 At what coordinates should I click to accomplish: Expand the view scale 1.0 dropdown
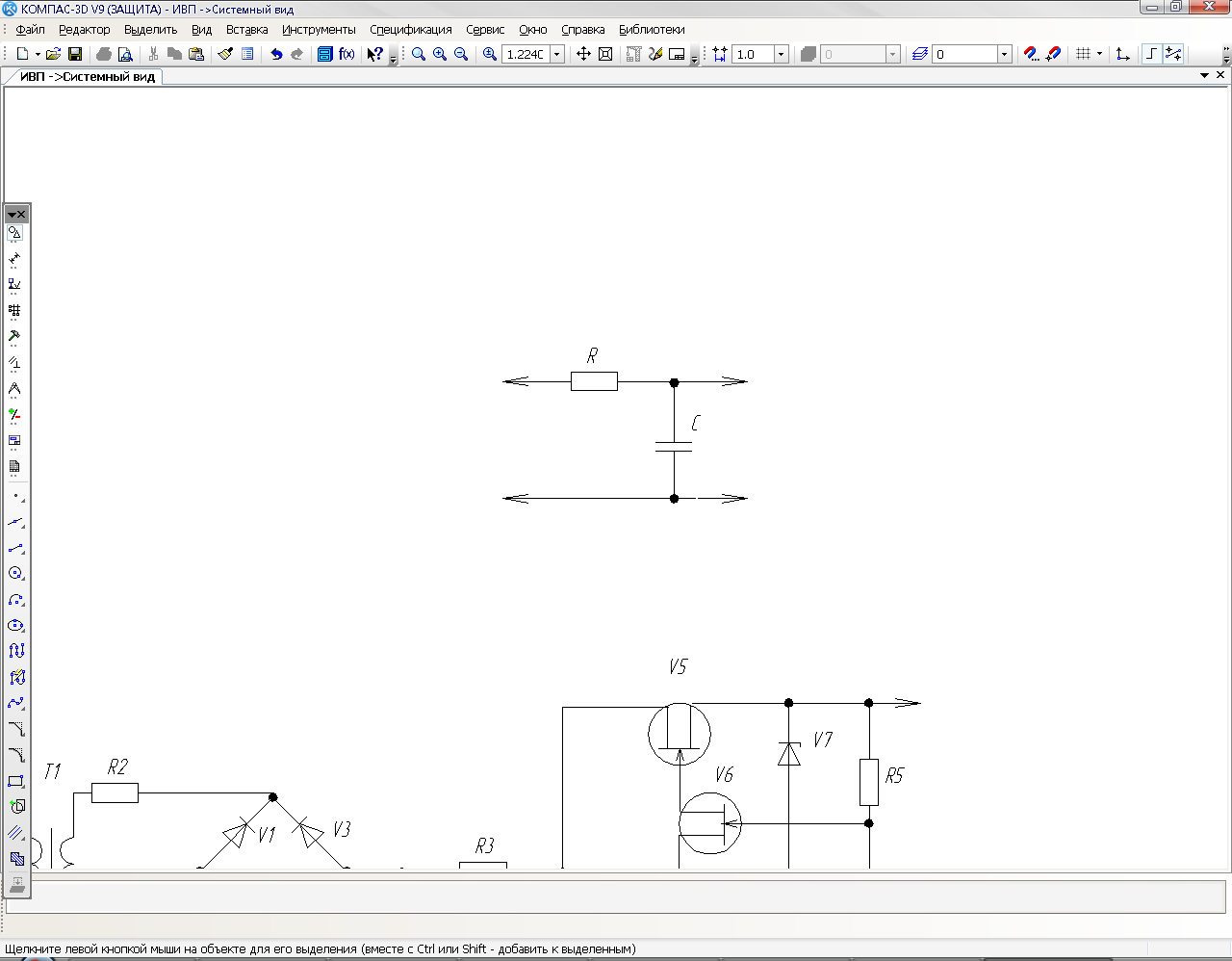[x=781, y=54]
